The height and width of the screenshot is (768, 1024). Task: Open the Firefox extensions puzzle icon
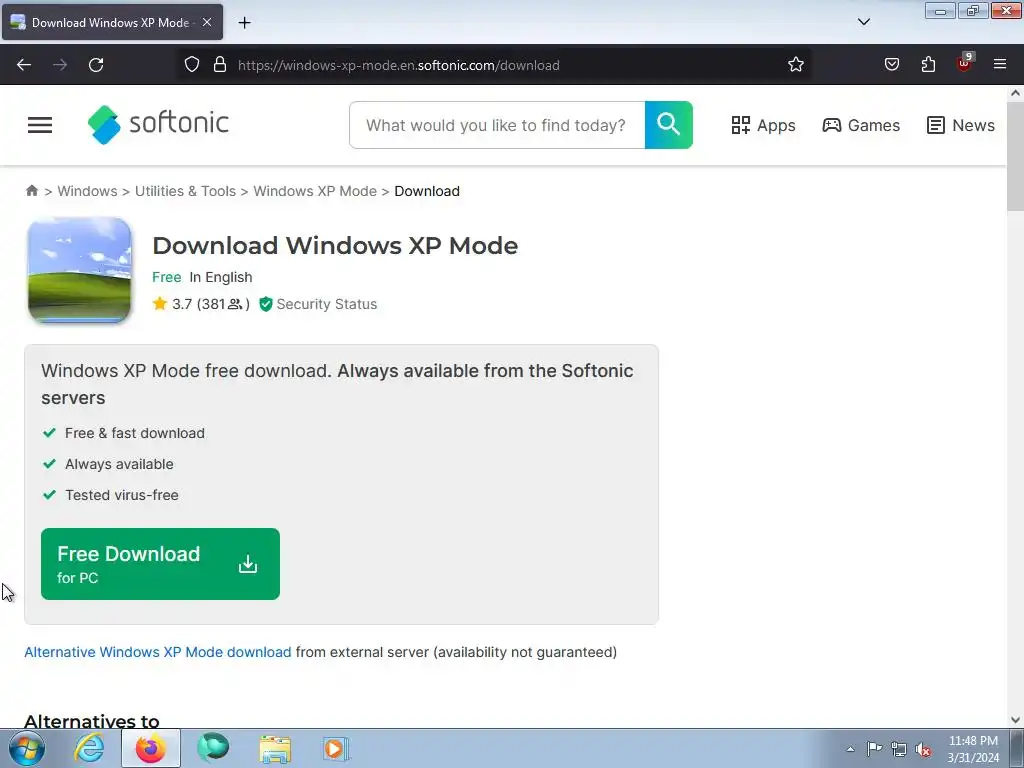928,65
